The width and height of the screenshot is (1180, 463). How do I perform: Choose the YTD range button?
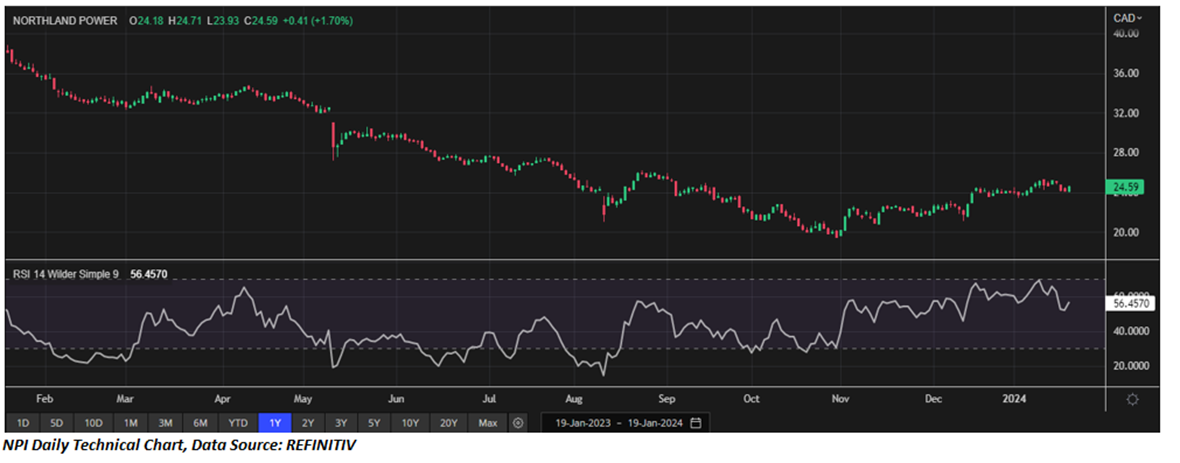click(x=237, y=422)
